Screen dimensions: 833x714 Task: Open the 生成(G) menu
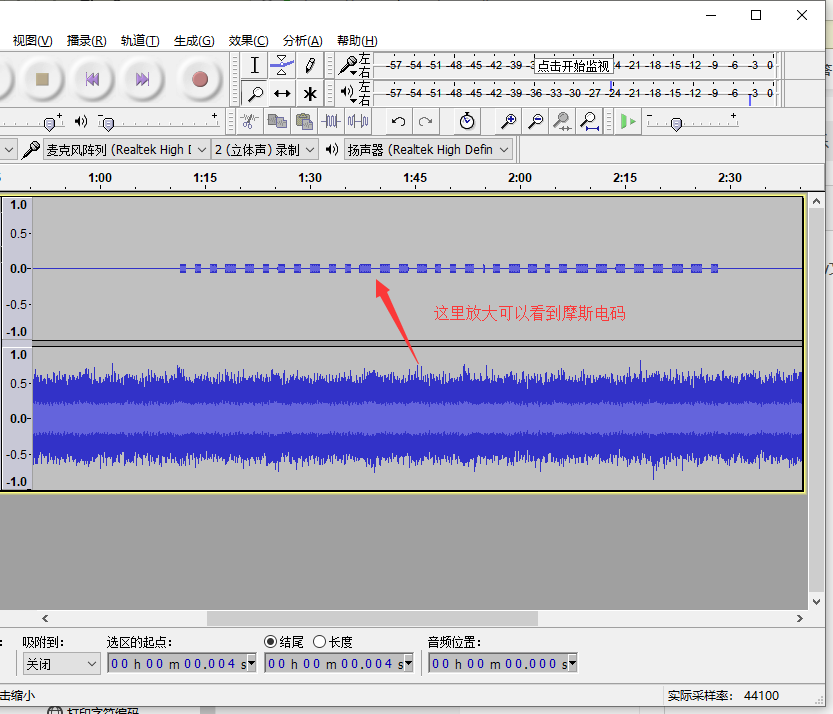coord(194,40)
